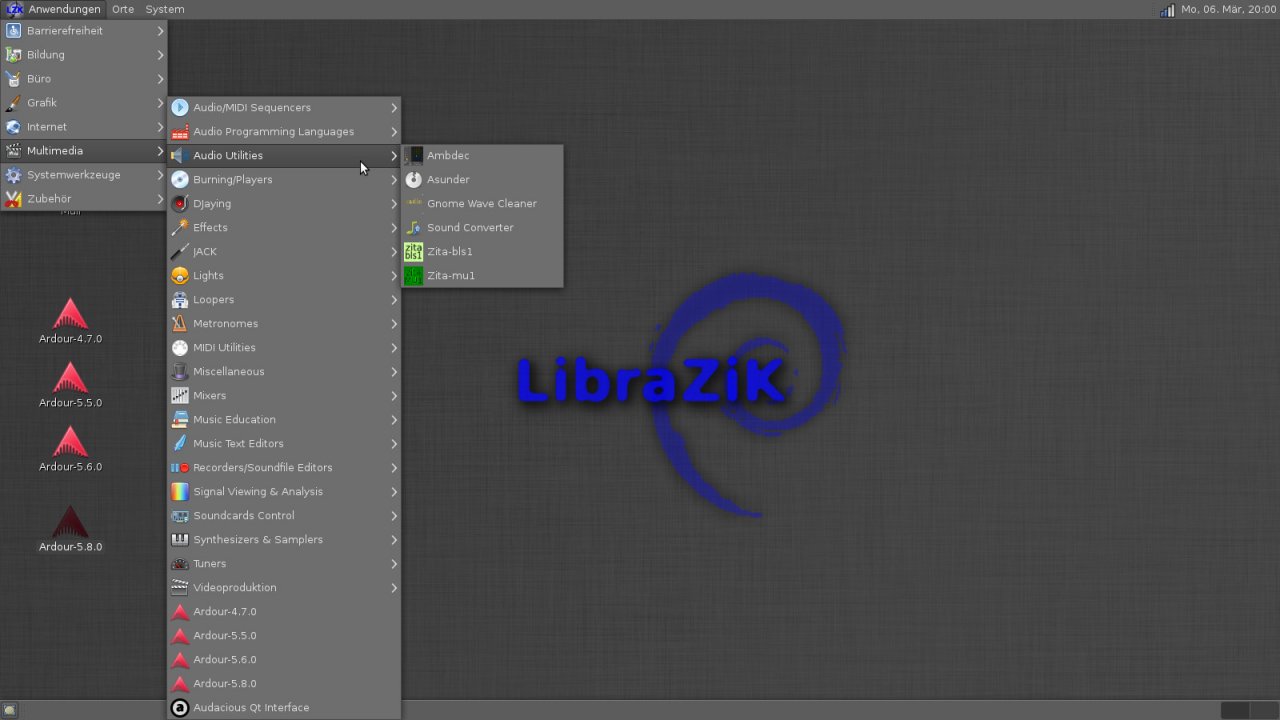Click the Metronomes icon
Image resolution: width=1280 pixels, height=720 pixels.
click(180, 324)
